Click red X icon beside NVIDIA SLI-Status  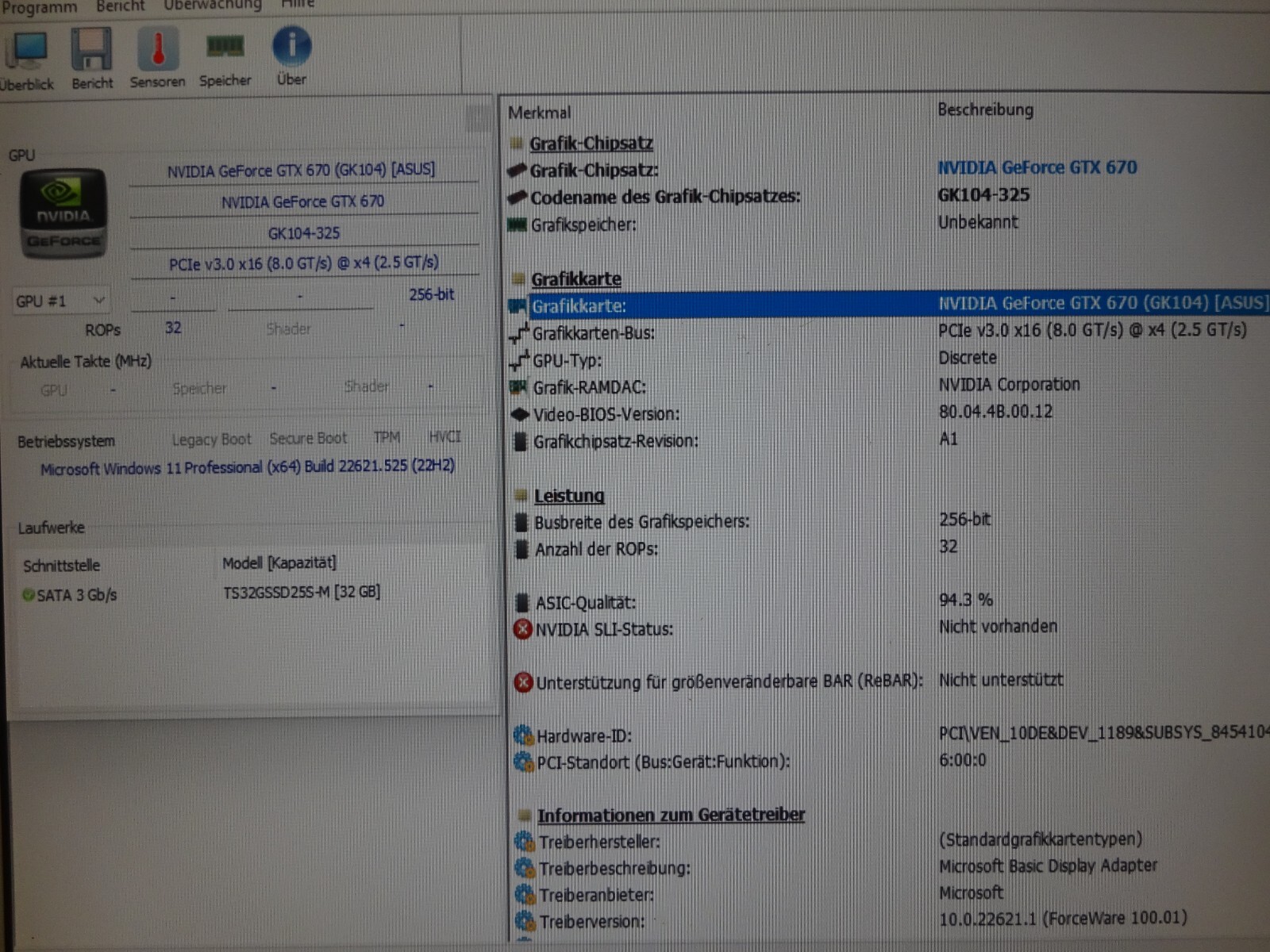click(523, 629)
